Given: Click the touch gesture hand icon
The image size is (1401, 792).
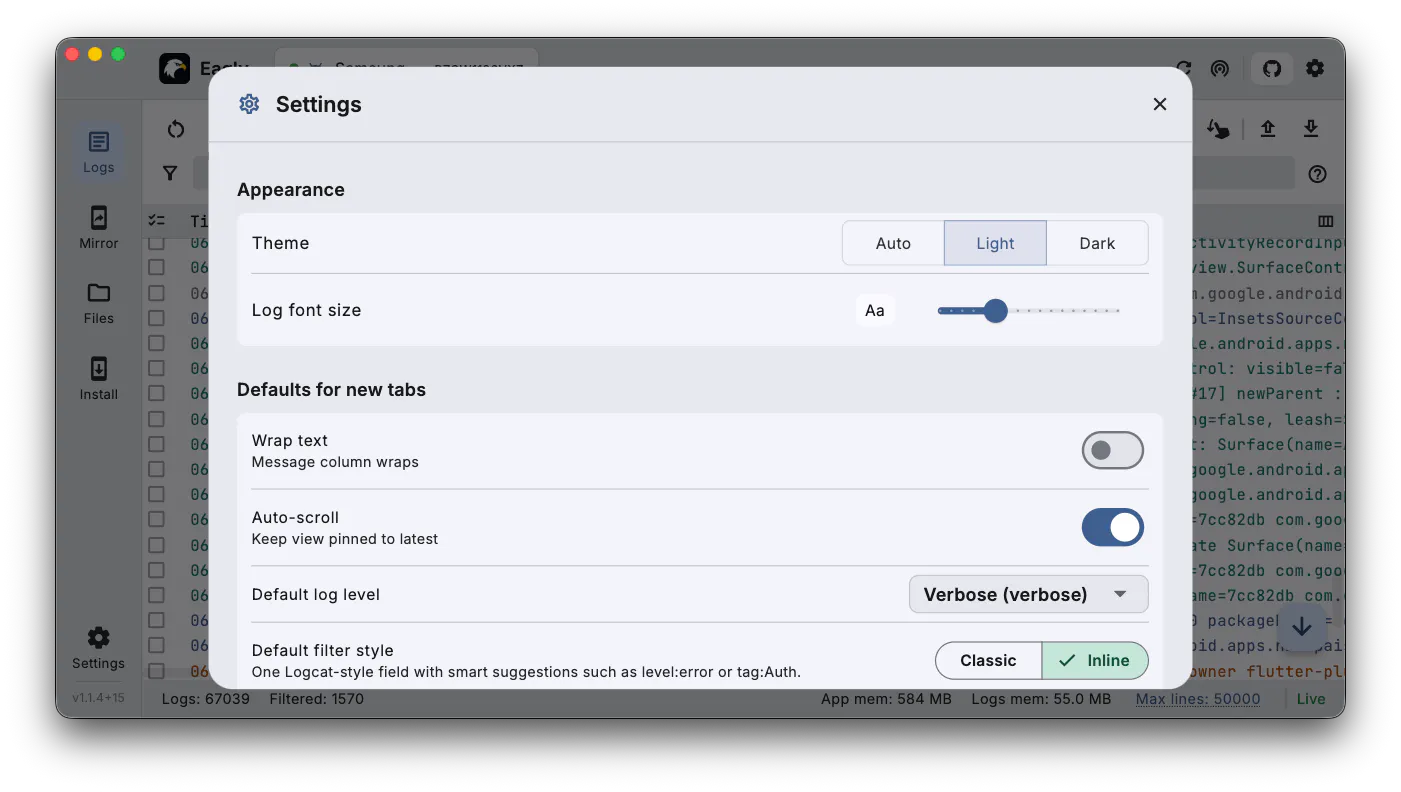Looking at the screenshot, I should tap(1218, 129).
